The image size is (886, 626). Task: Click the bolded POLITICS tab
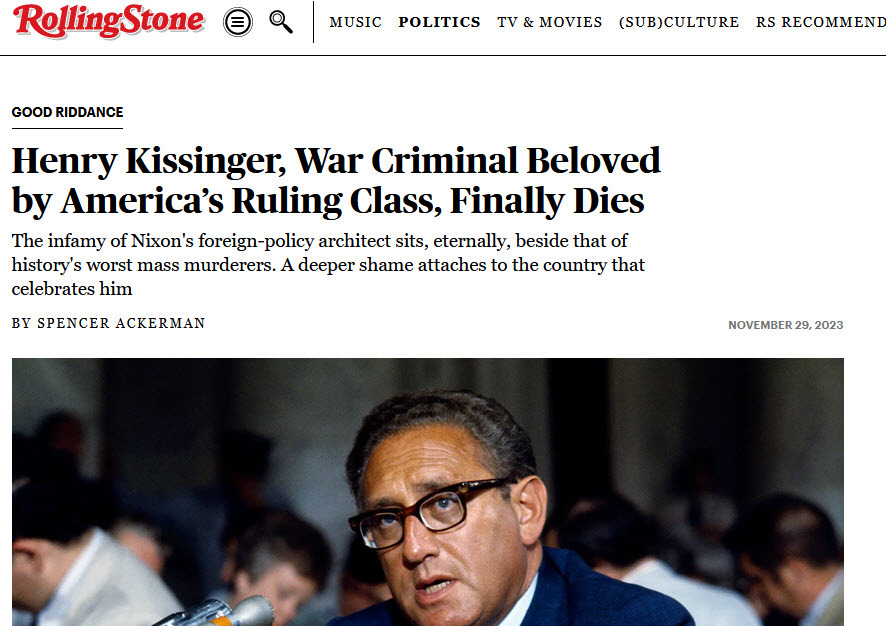tap(439, 22)
